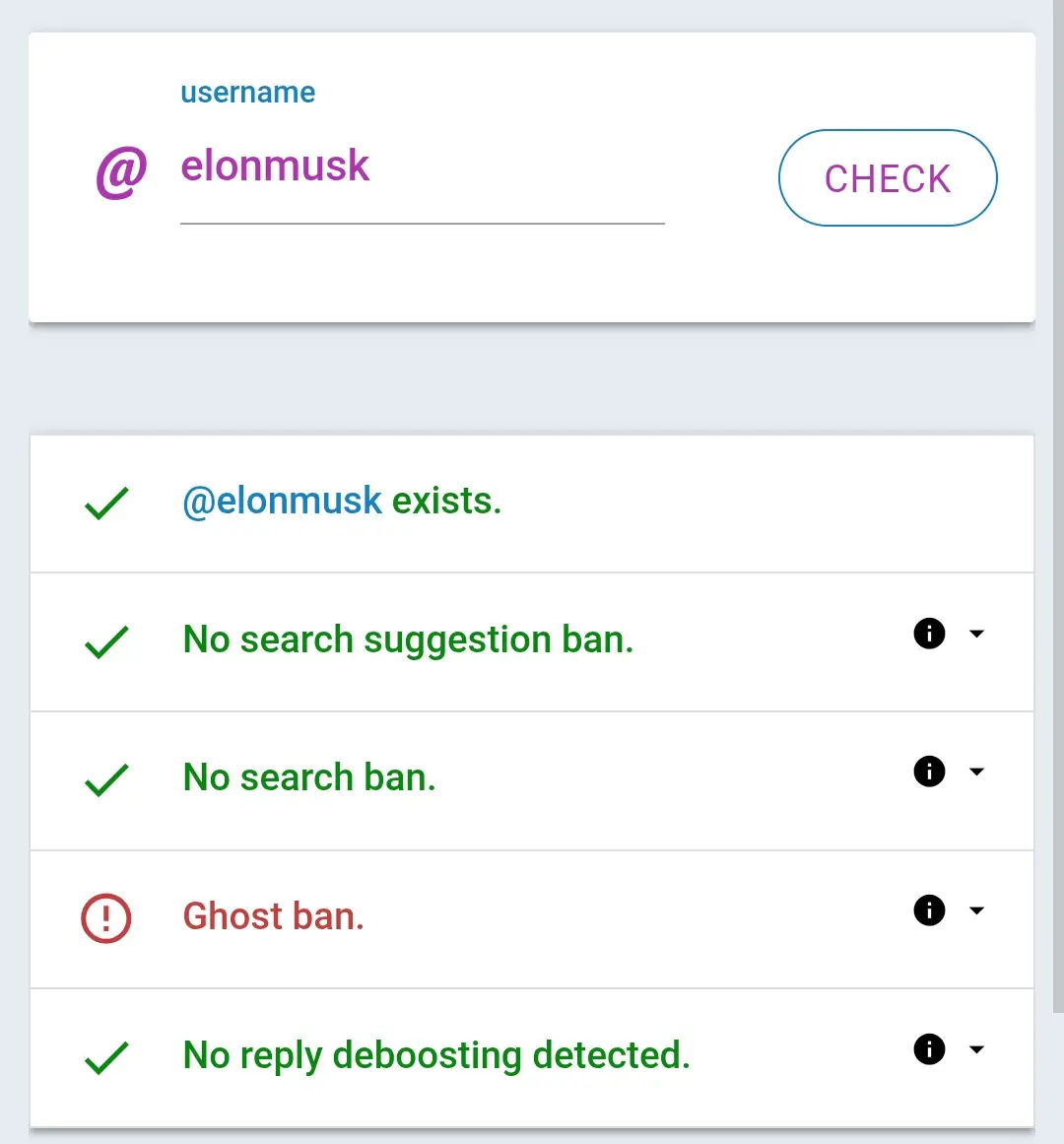Screen dimensions: 1064x1144
Task: Click the red Ghost ban warning icon
Action: point(105,918)
